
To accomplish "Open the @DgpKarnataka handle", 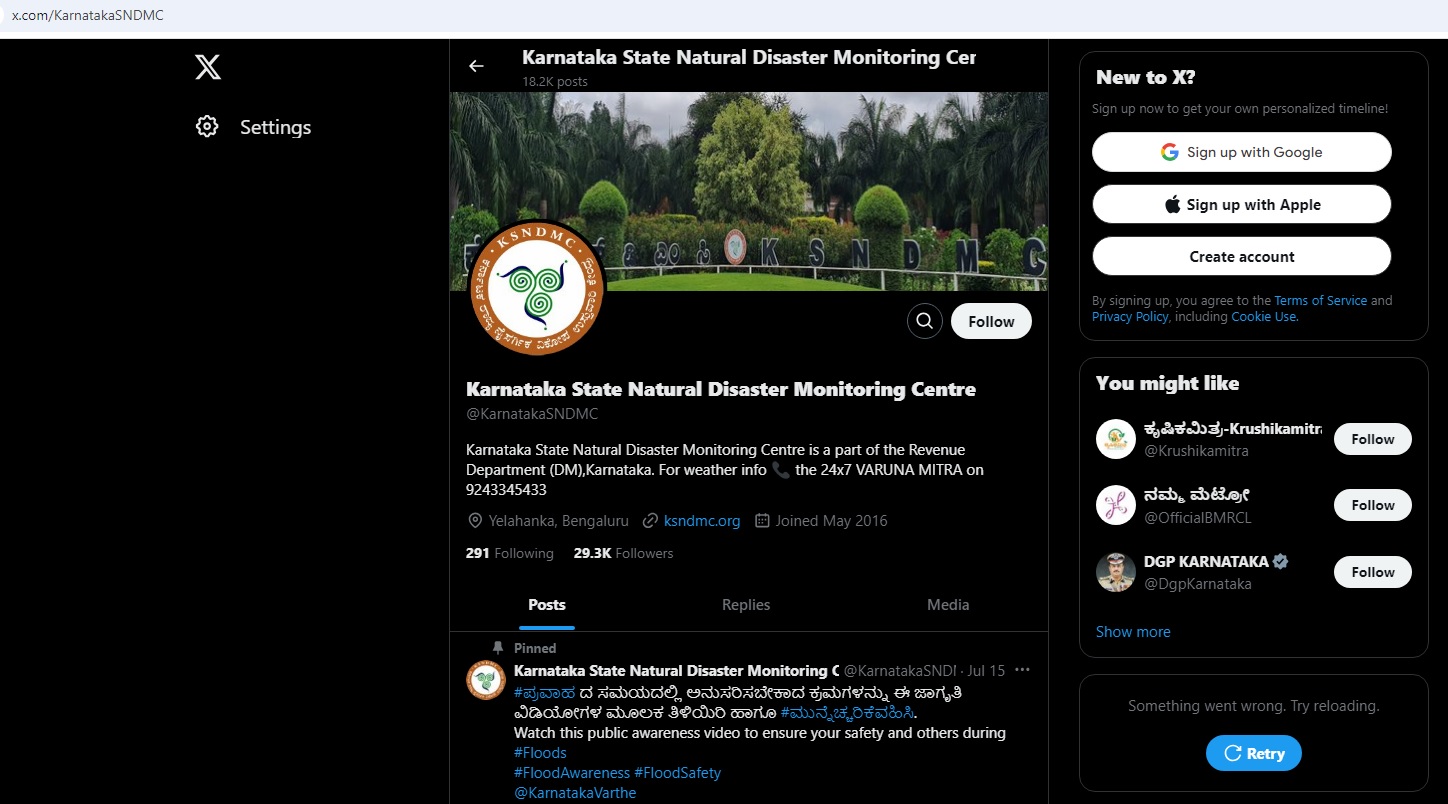I will point(1198,584).
